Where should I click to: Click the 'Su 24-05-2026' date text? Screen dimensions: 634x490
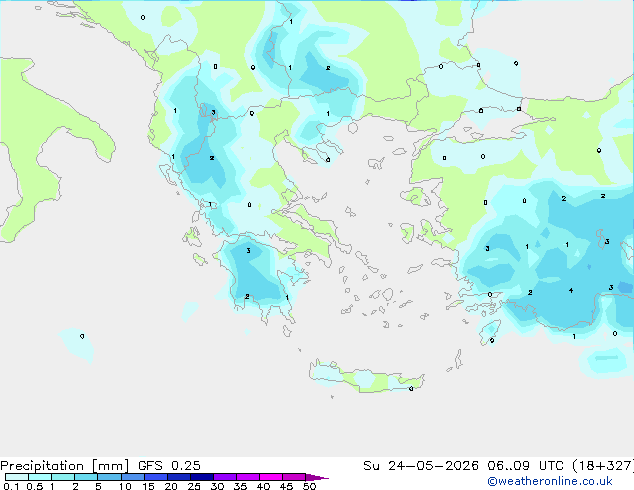pos(421,466)
